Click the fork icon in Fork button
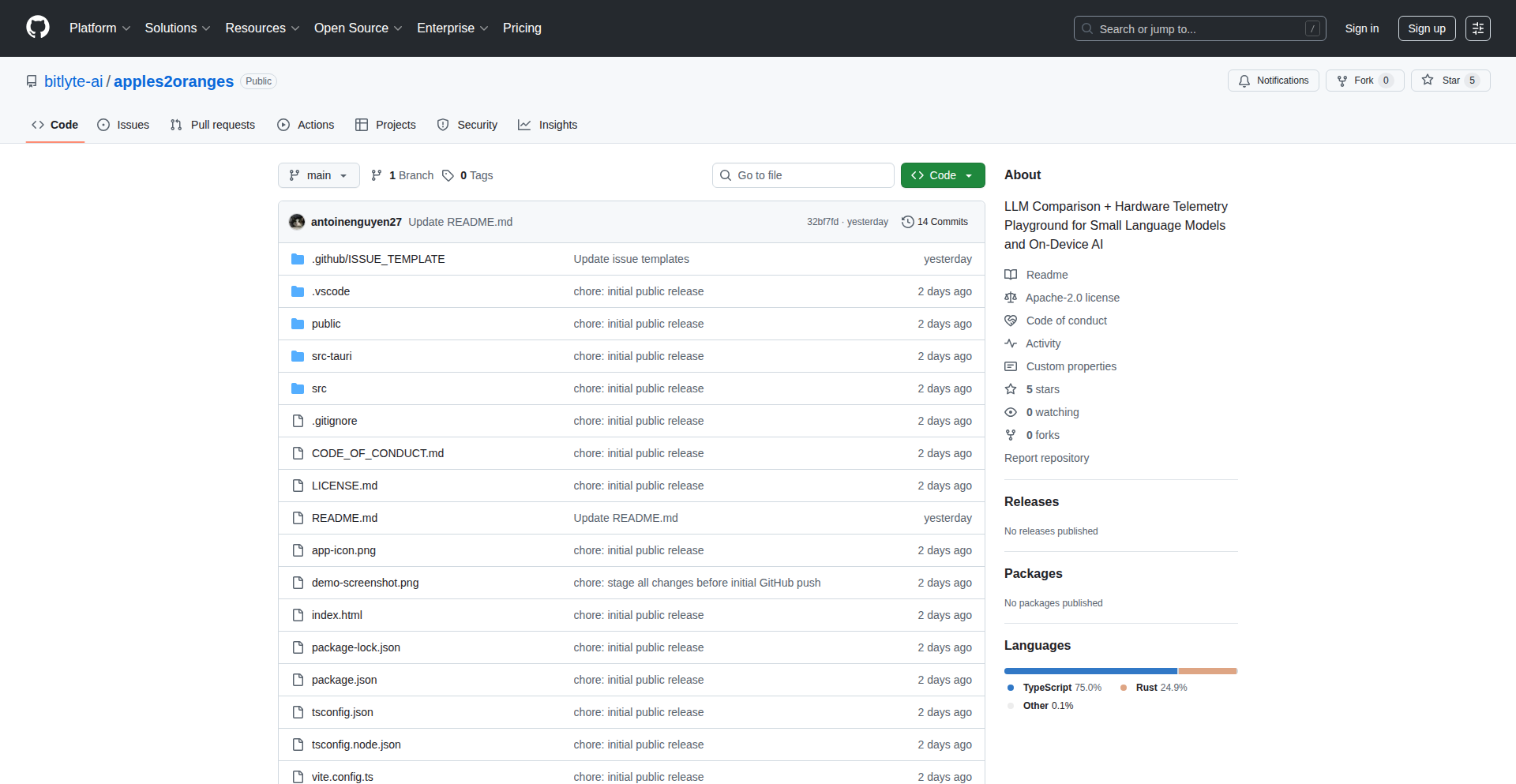Viewport: 1516px width, 784px height. pos(1342,81)
